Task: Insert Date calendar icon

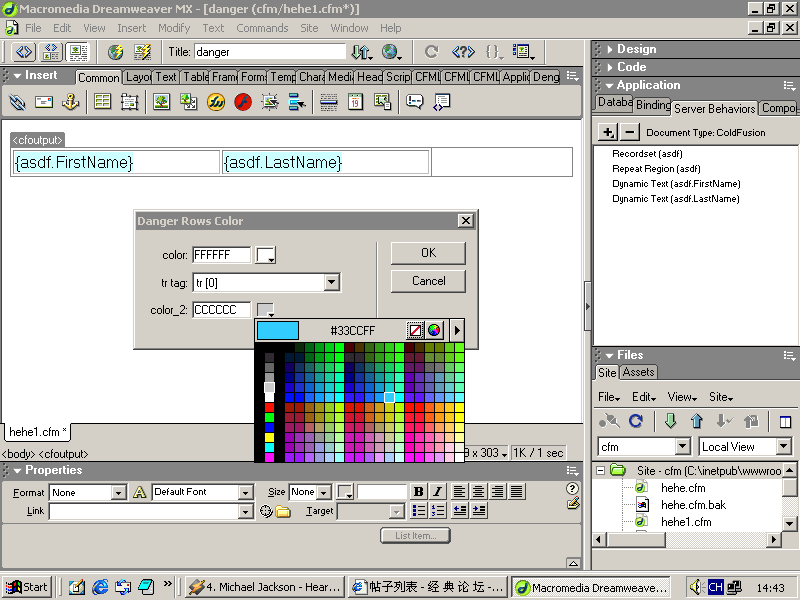Action: click(356, 102)
